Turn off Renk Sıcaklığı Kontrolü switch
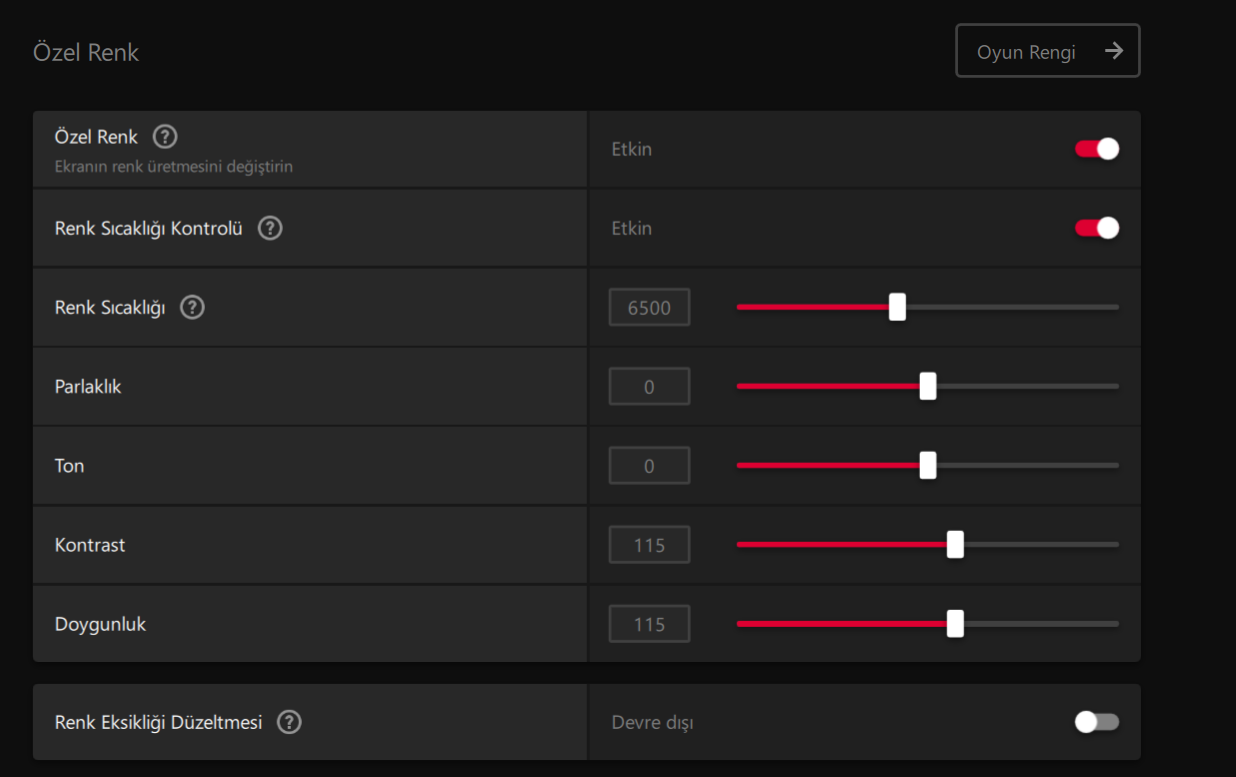Screen dimensions: 1236x777 [x=1096, y=228]
